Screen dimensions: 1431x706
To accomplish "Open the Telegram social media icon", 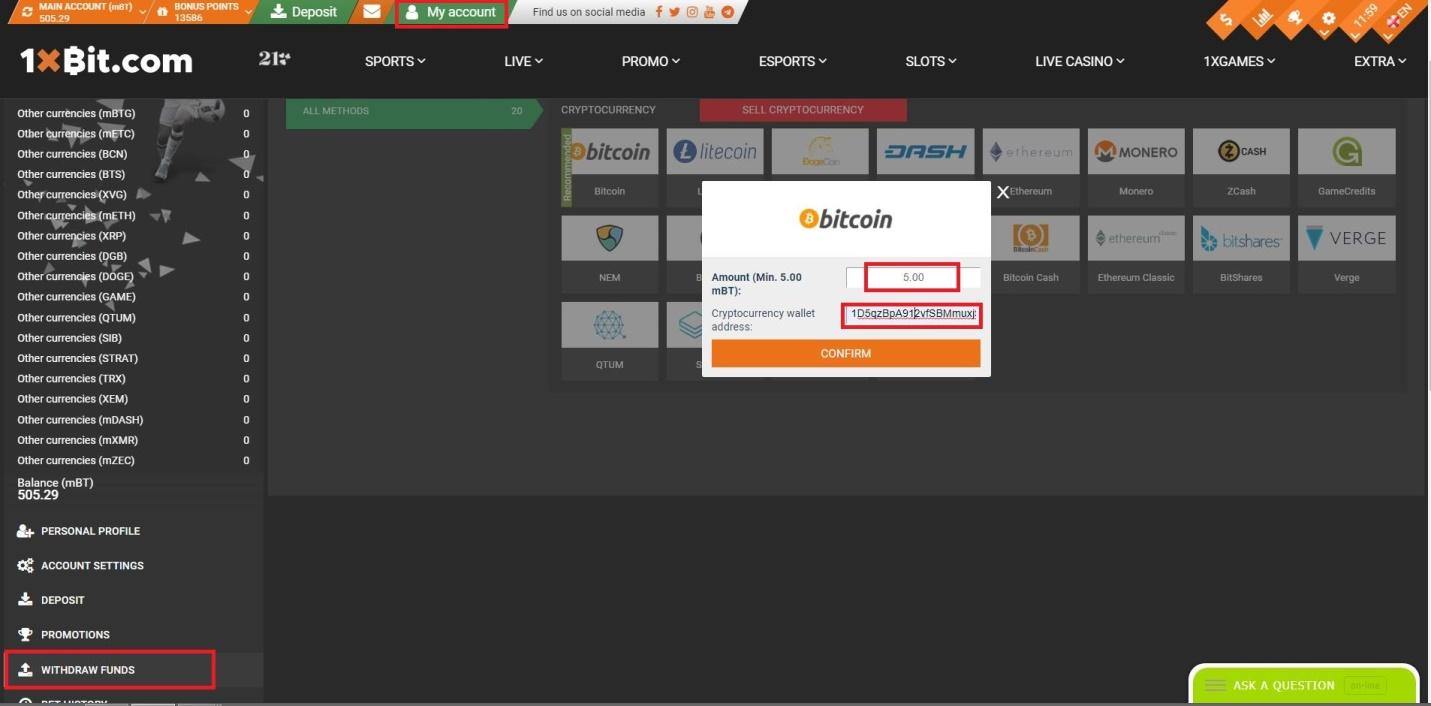I will pyautogui.click(x=727, y=12).
